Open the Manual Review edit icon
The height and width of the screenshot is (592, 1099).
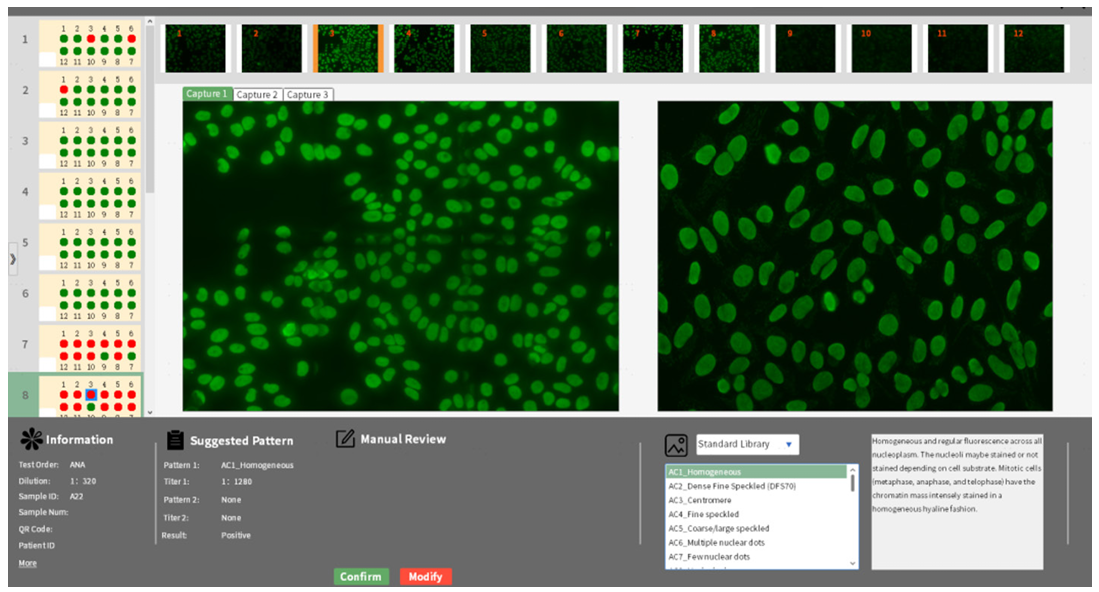pos(345,439)
